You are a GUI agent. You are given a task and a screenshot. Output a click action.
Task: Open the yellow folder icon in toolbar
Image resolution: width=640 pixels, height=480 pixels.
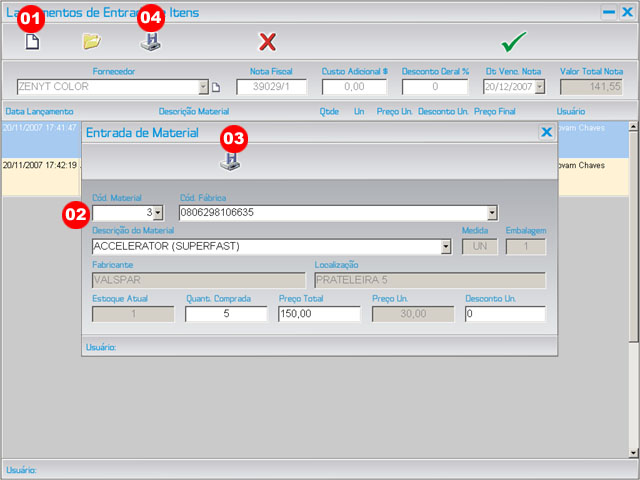pos(92,42)
